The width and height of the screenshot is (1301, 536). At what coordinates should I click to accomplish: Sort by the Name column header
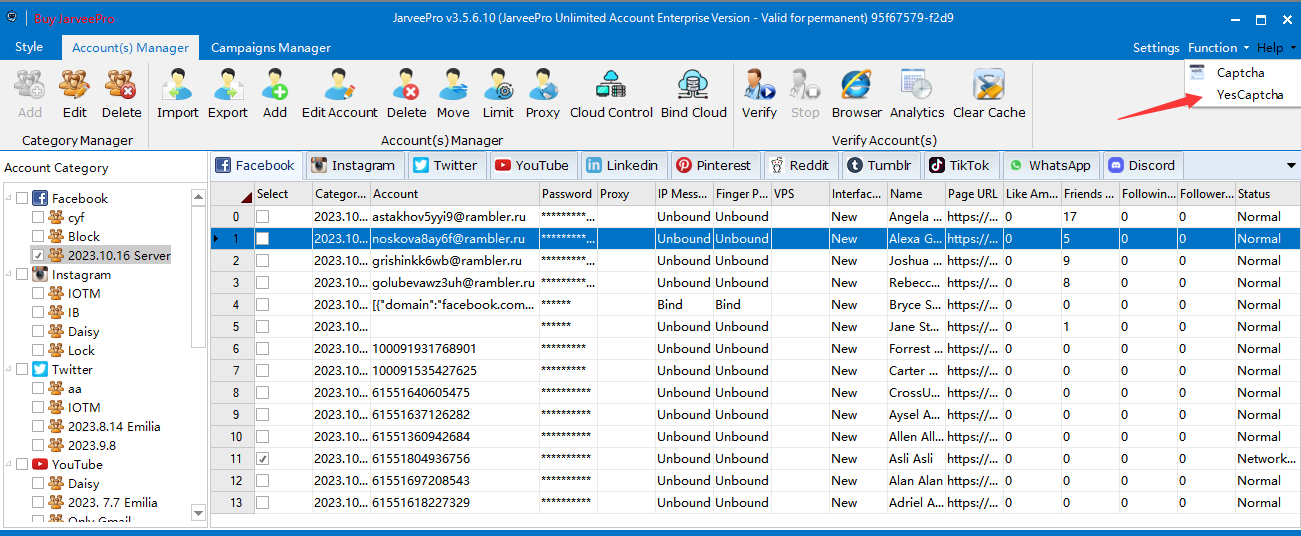click(916, 194)
